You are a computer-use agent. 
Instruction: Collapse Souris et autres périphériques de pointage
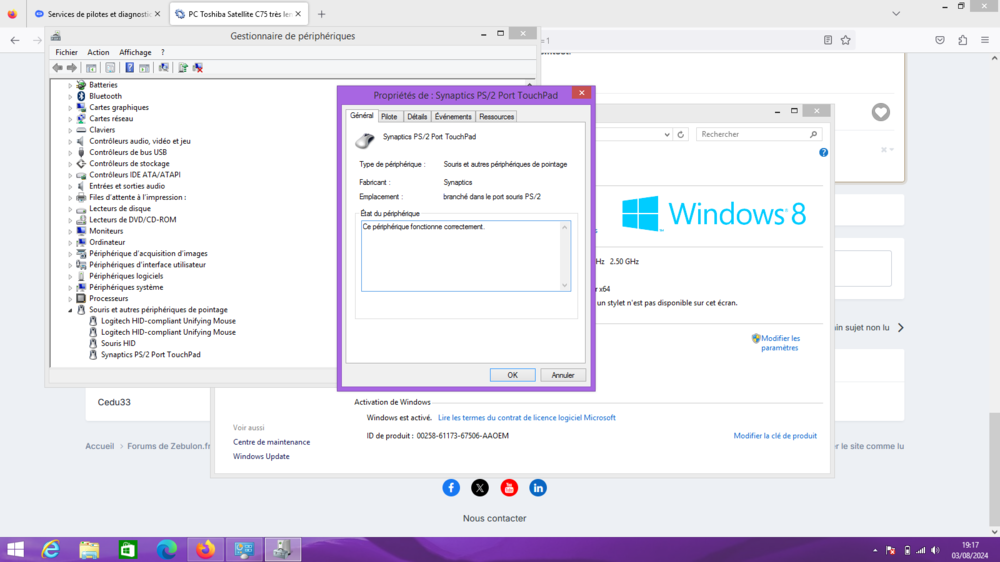tap(70, 310)
